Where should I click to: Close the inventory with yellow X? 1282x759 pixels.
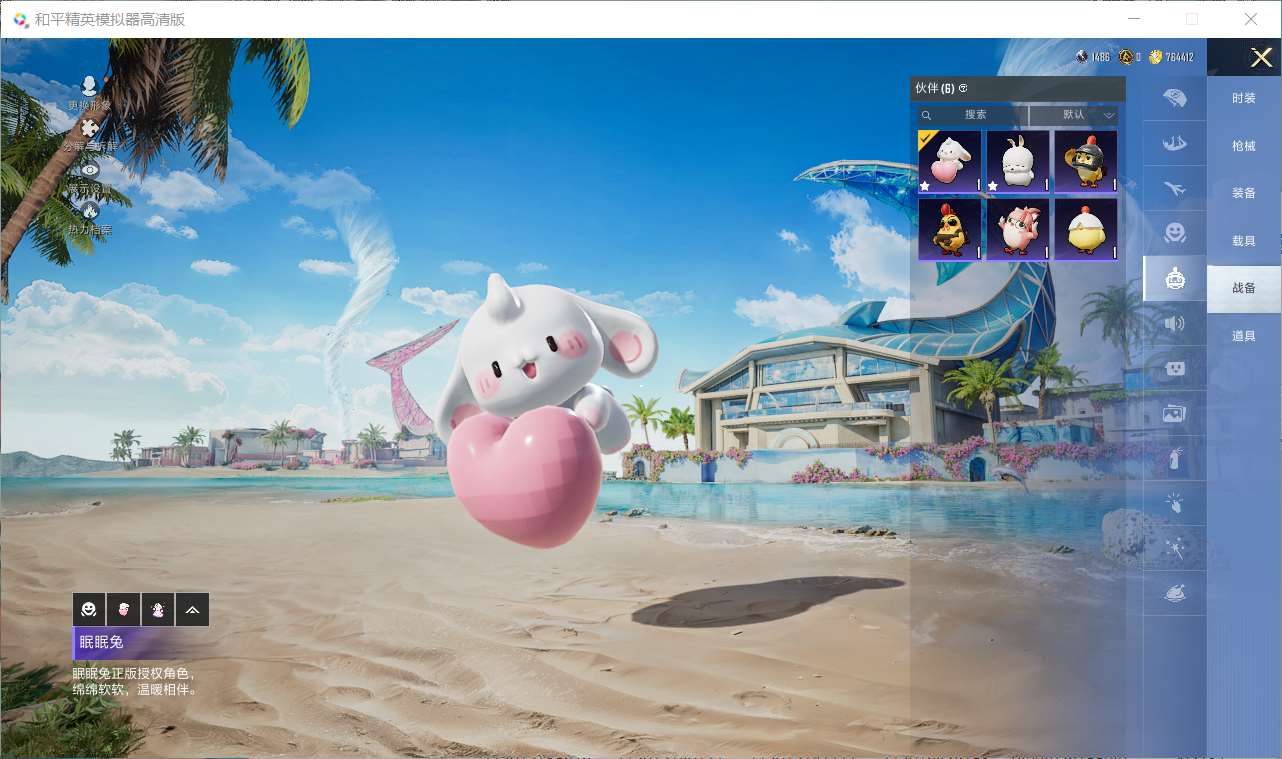[x=1261, y=58]
